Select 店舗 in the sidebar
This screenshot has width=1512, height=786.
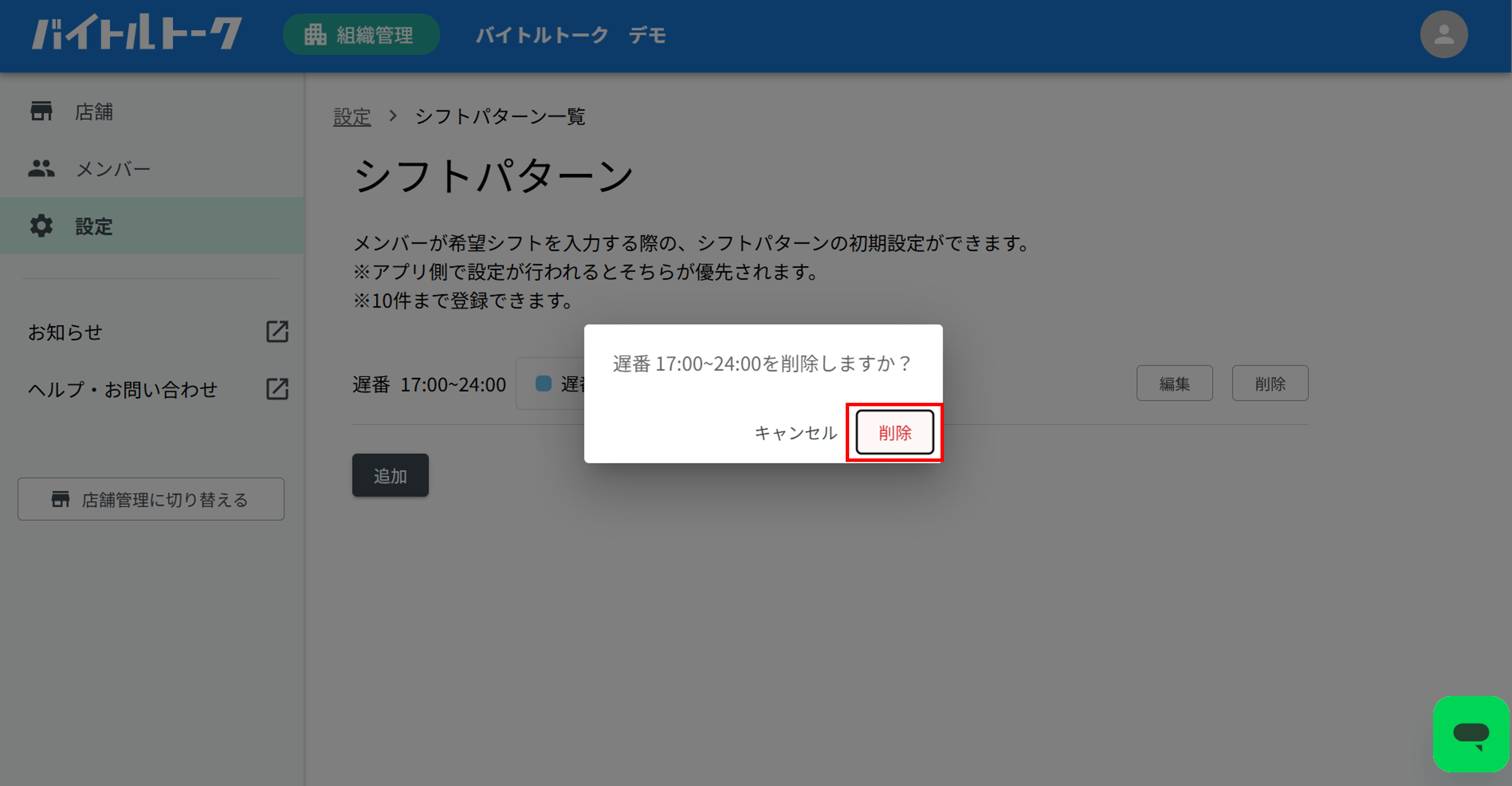tap(152, 111)
